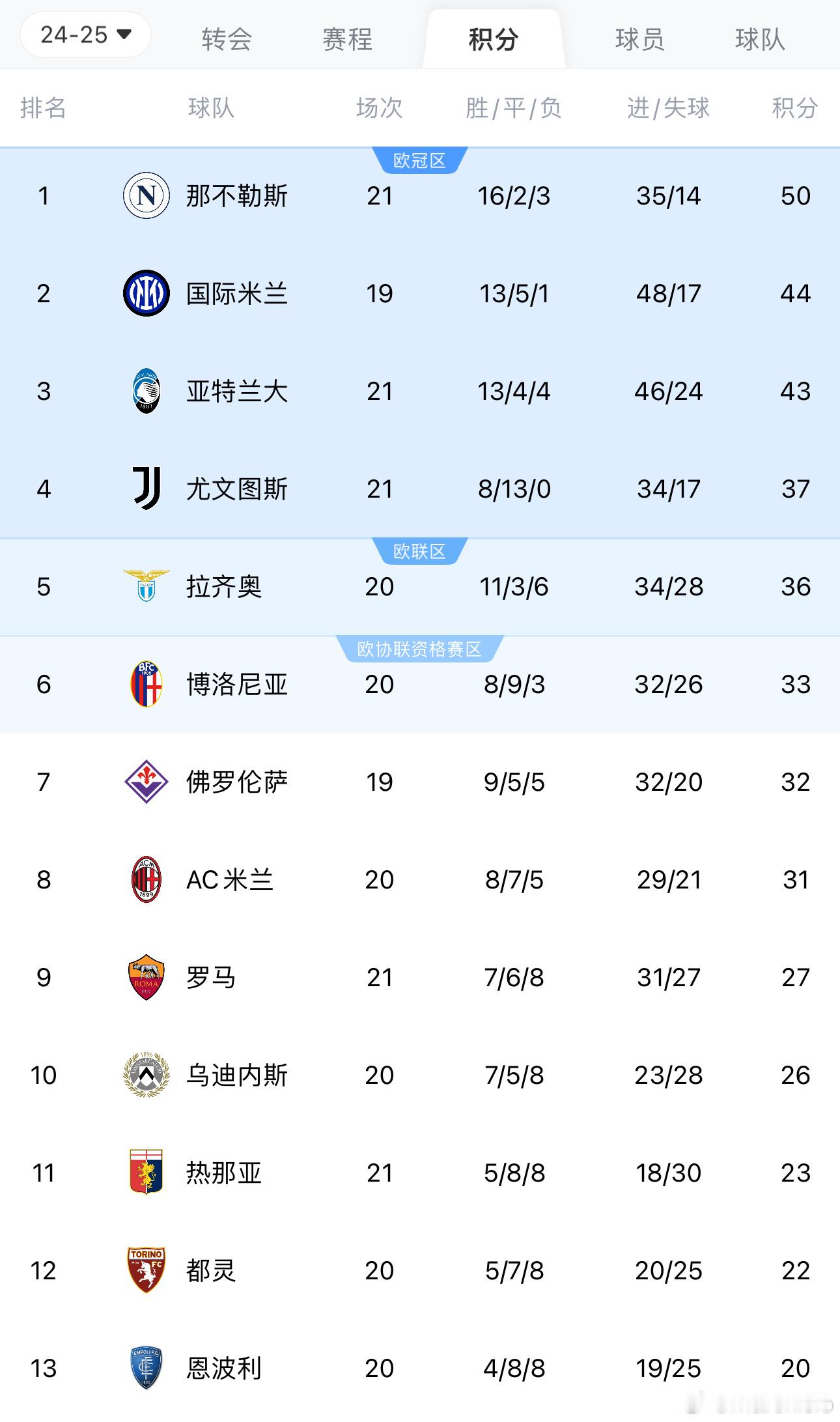Open the 24-25 season dropdown
840x1422 pixels.
85,35
